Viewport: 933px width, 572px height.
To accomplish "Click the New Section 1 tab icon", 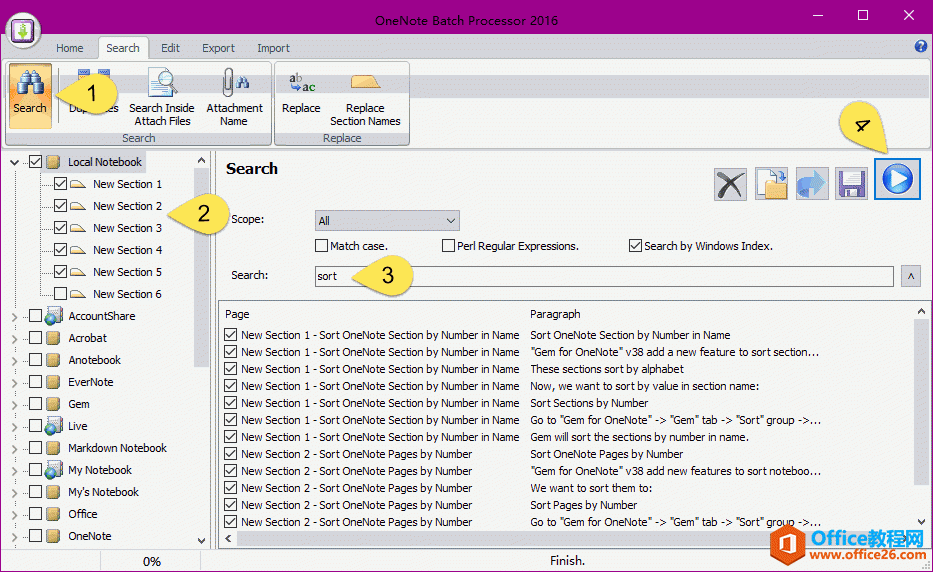I will click(78, 185).
